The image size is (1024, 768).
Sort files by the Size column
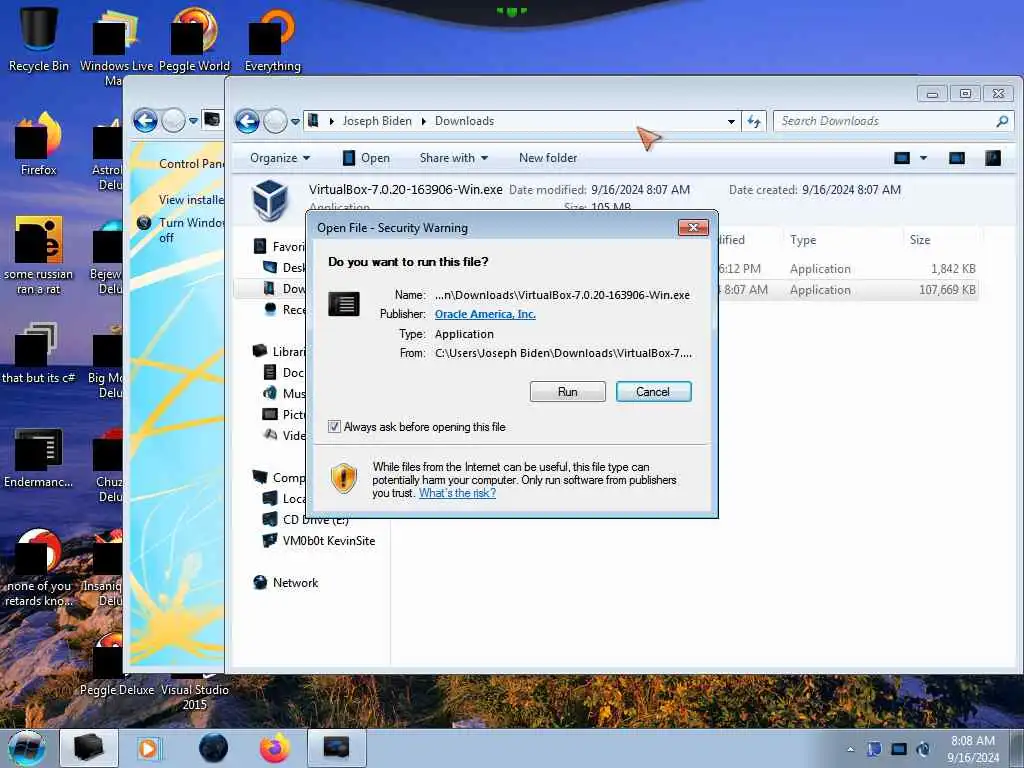(920, 240)
